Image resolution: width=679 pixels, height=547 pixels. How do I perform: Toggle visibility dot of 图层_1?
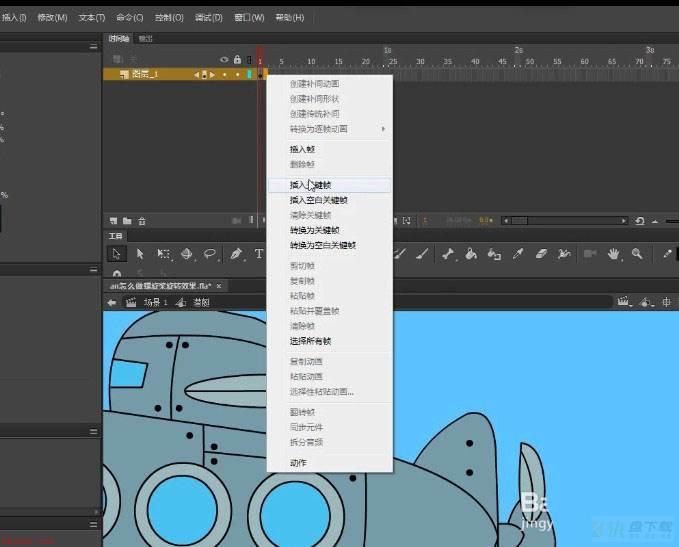tap(224, 74)
